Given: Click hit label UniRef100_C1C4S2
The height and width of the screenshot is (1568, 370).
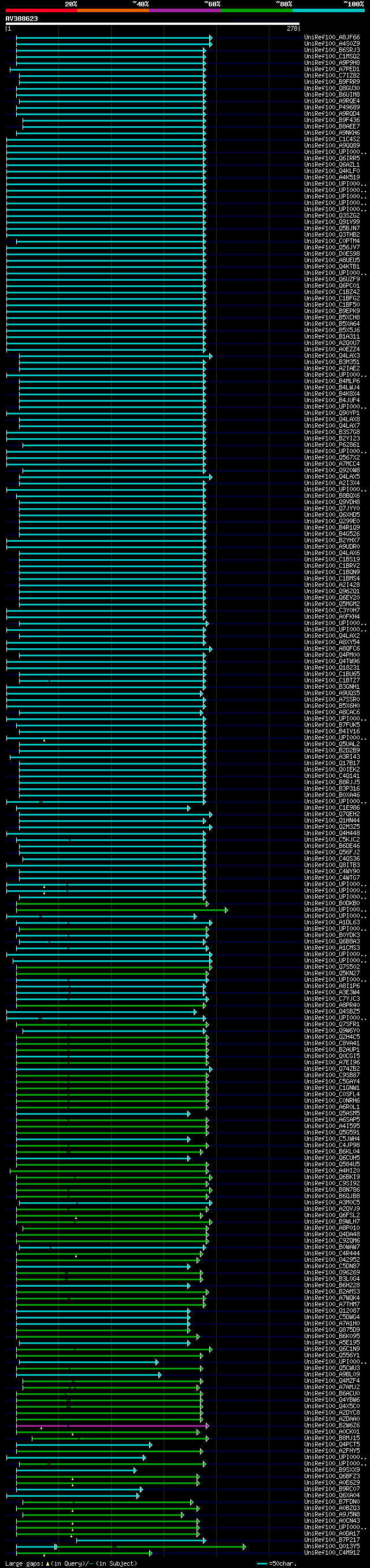Looking at the screenshot, I should pyautogui.click(x=332, y=139).
